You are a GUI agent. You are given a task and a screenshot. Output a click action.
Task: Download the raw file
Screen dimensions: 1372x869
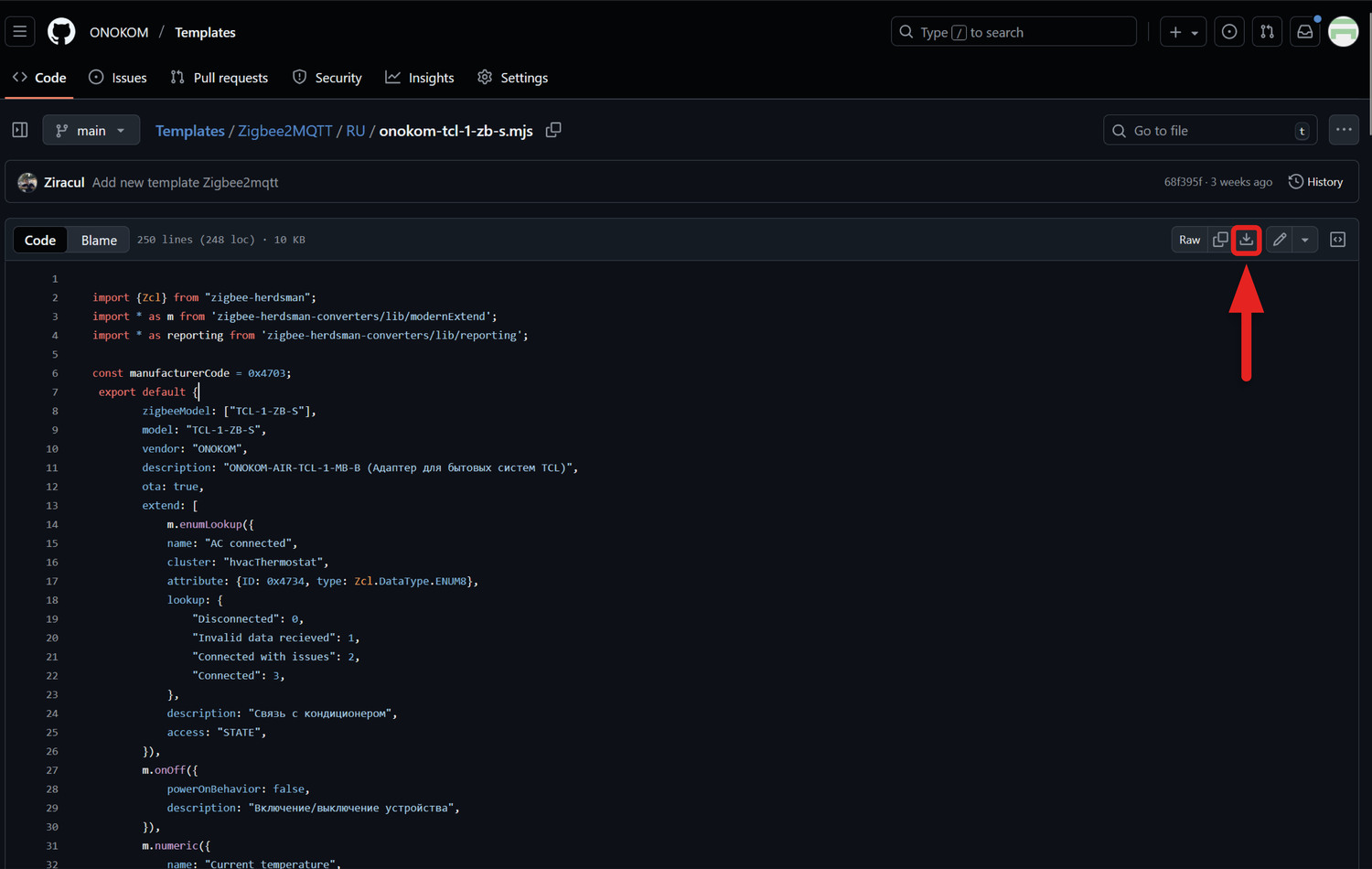tap(1246, 240)
